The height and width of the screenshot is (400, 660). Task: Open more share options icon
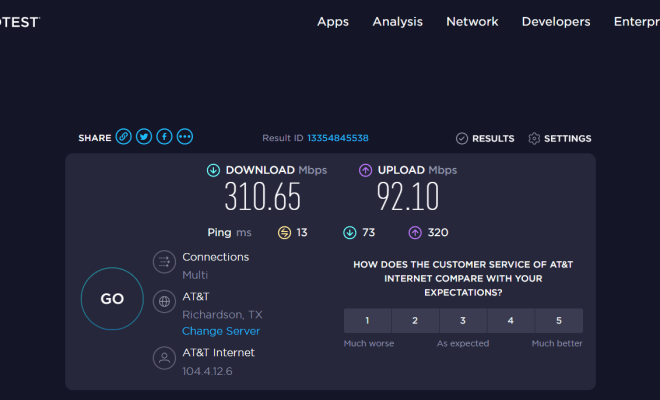click(x=185, y=137)
